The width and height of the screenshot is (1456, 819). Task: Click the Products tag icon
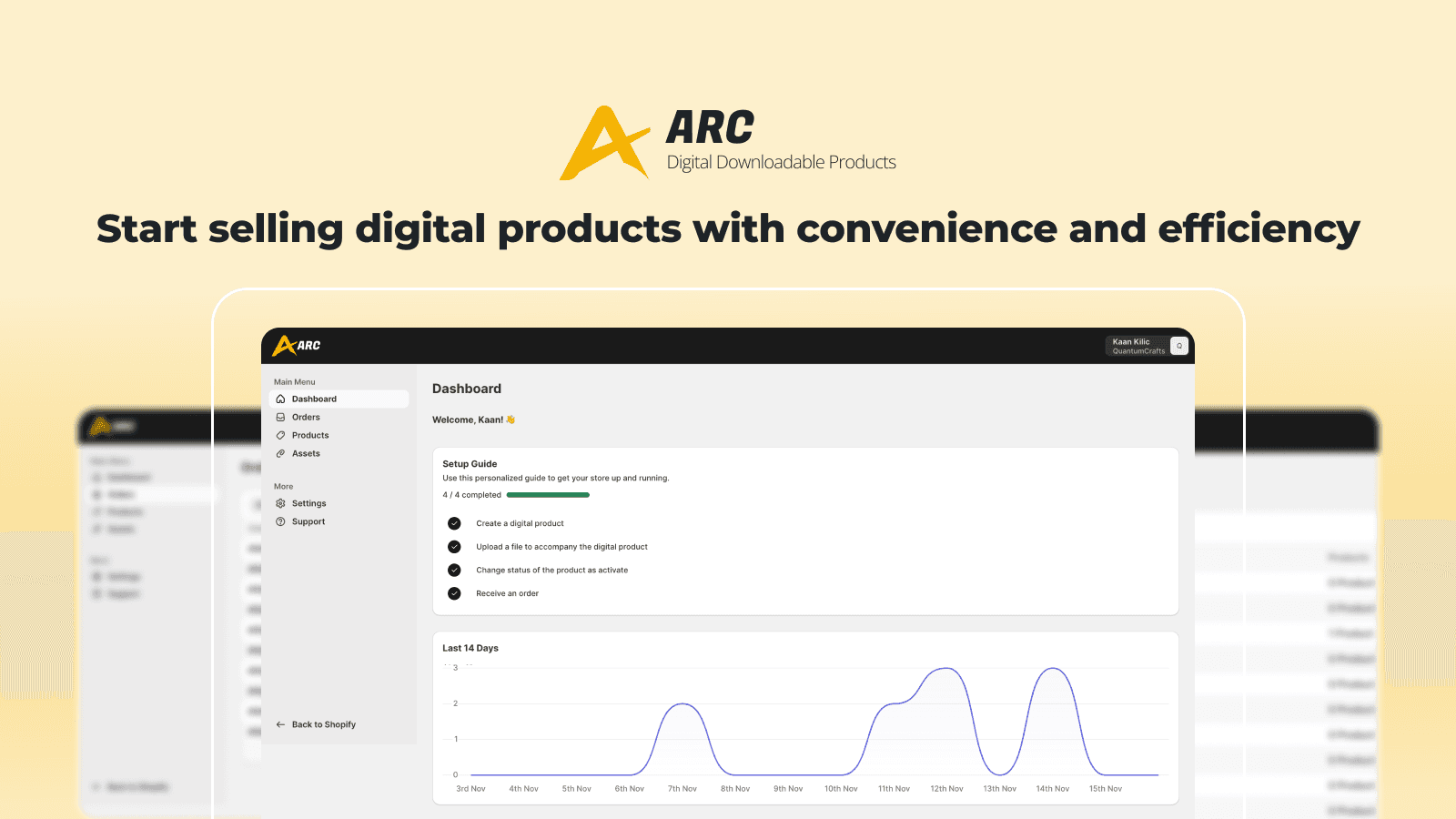point(281,435)
